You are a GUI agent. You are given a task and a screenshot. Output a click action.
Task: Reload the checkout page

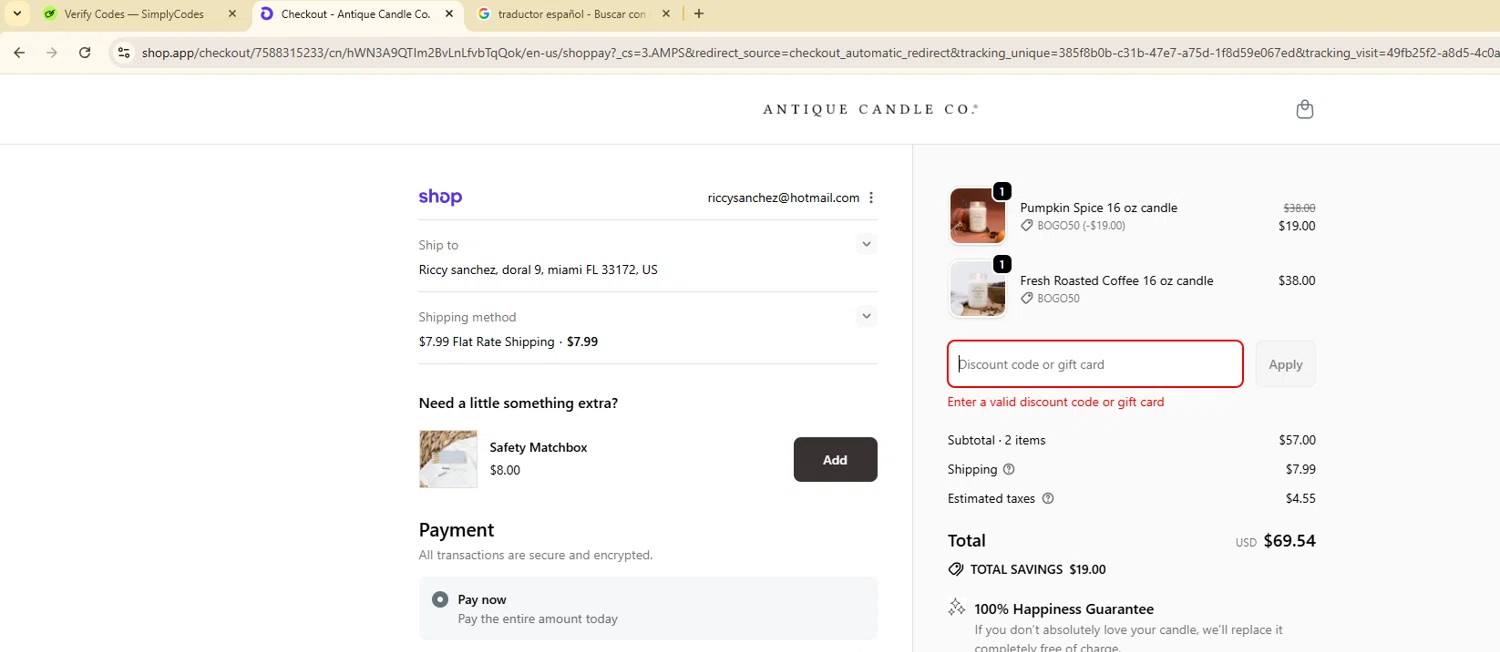(85, 53)
